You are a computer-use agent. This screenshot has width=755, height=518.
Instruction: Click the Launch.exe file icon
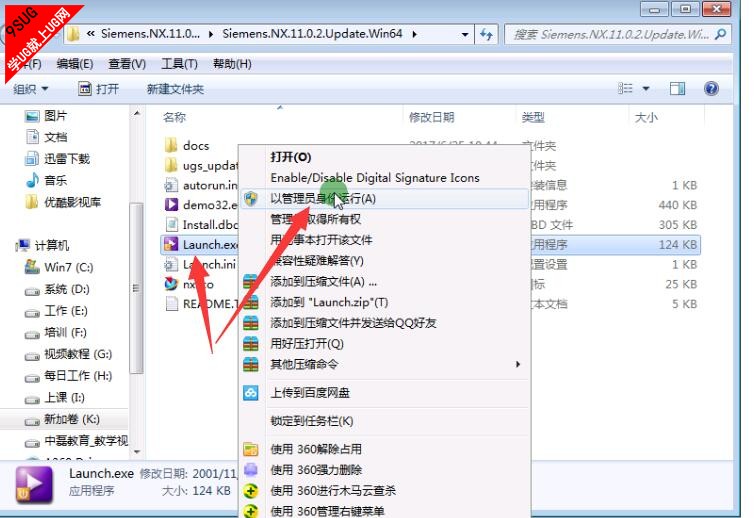click(171, 245)
